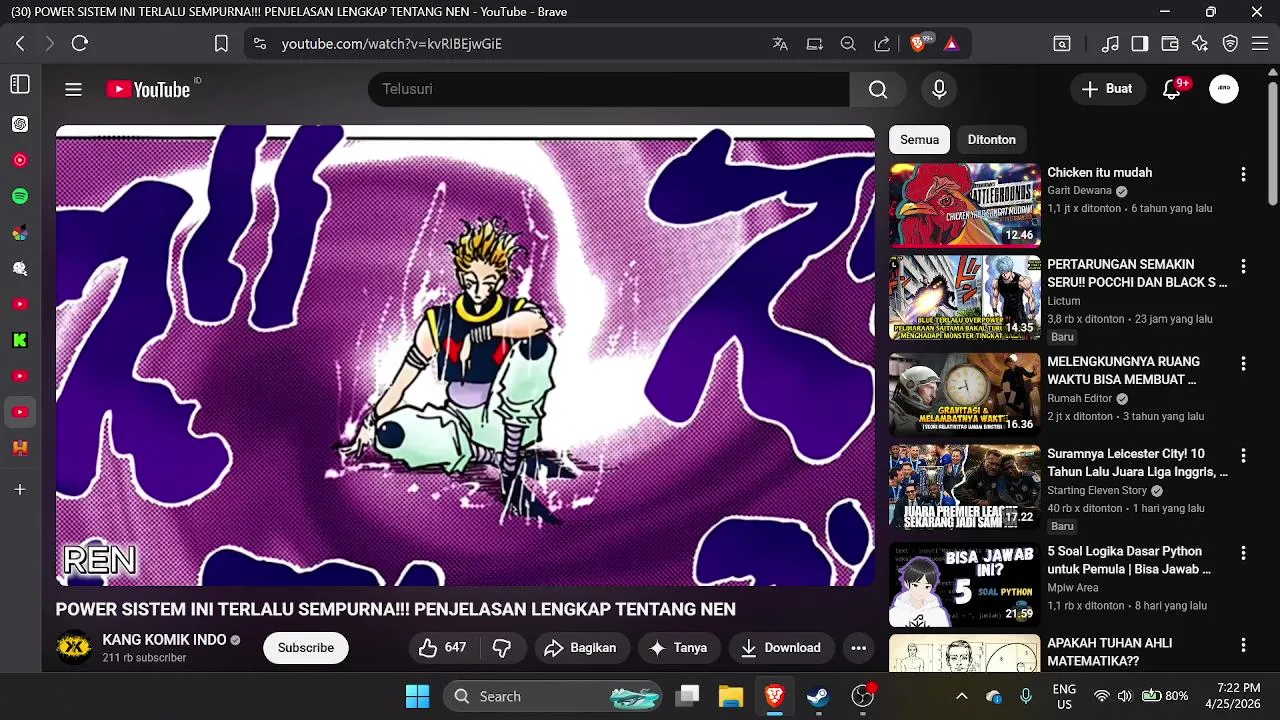Show hidden system tray icons
Screen dimensions: 1280x720
961,696
